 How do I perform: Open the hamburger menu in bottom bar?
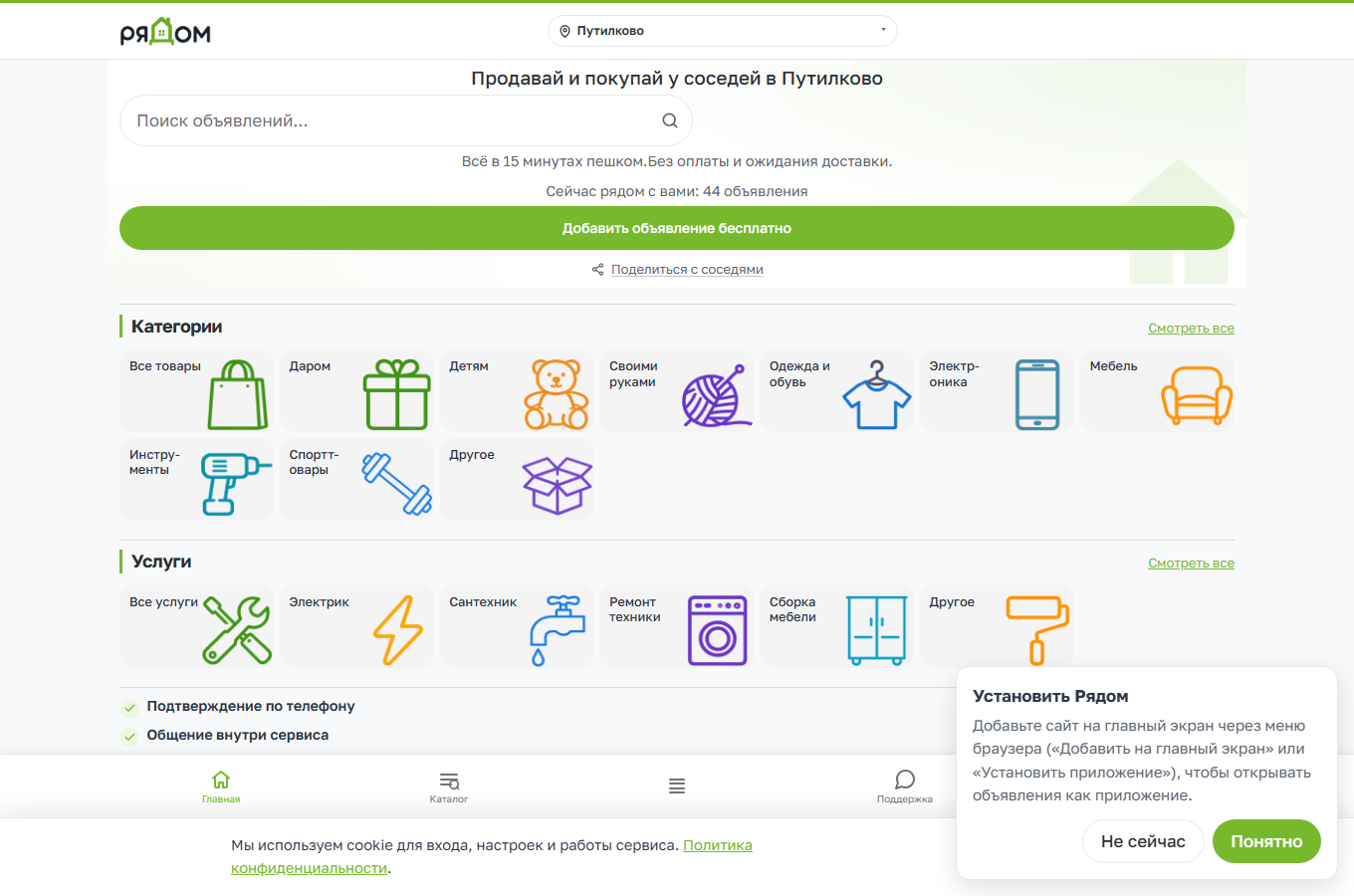click(677, 786)
